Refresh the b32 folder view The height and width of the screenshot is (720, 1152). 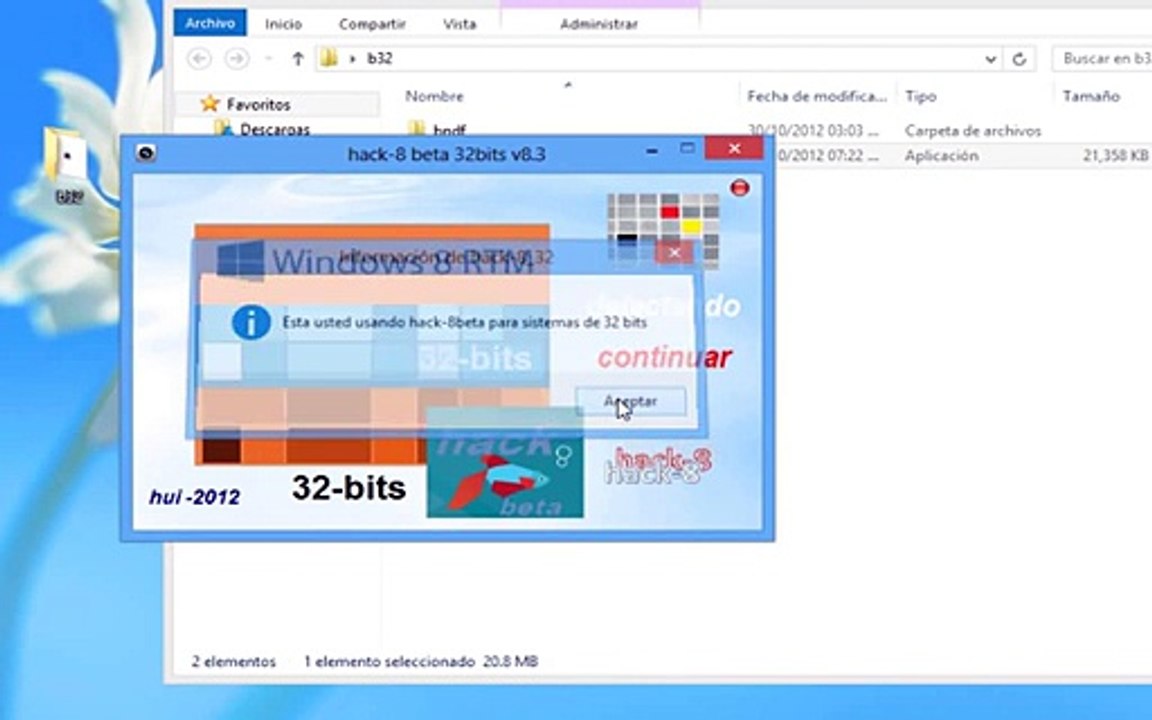click(1019, 60)
